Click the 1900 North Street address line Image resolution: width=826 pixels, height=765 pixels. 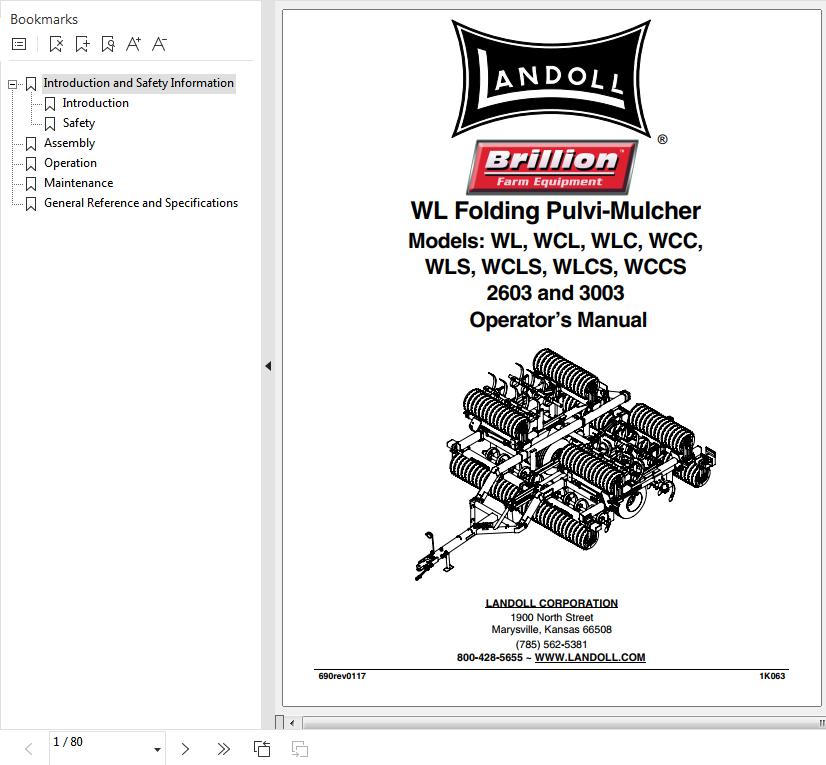pyautogui.click(x=552, y=617)
